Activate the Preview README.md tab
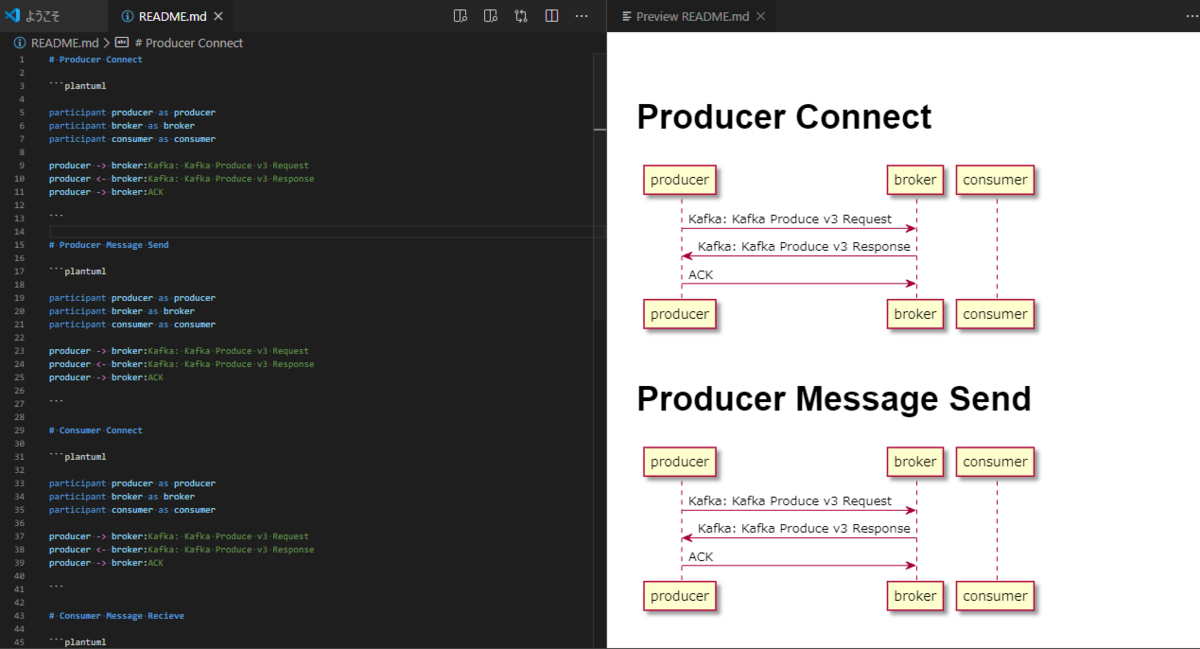 pos(692,16)
